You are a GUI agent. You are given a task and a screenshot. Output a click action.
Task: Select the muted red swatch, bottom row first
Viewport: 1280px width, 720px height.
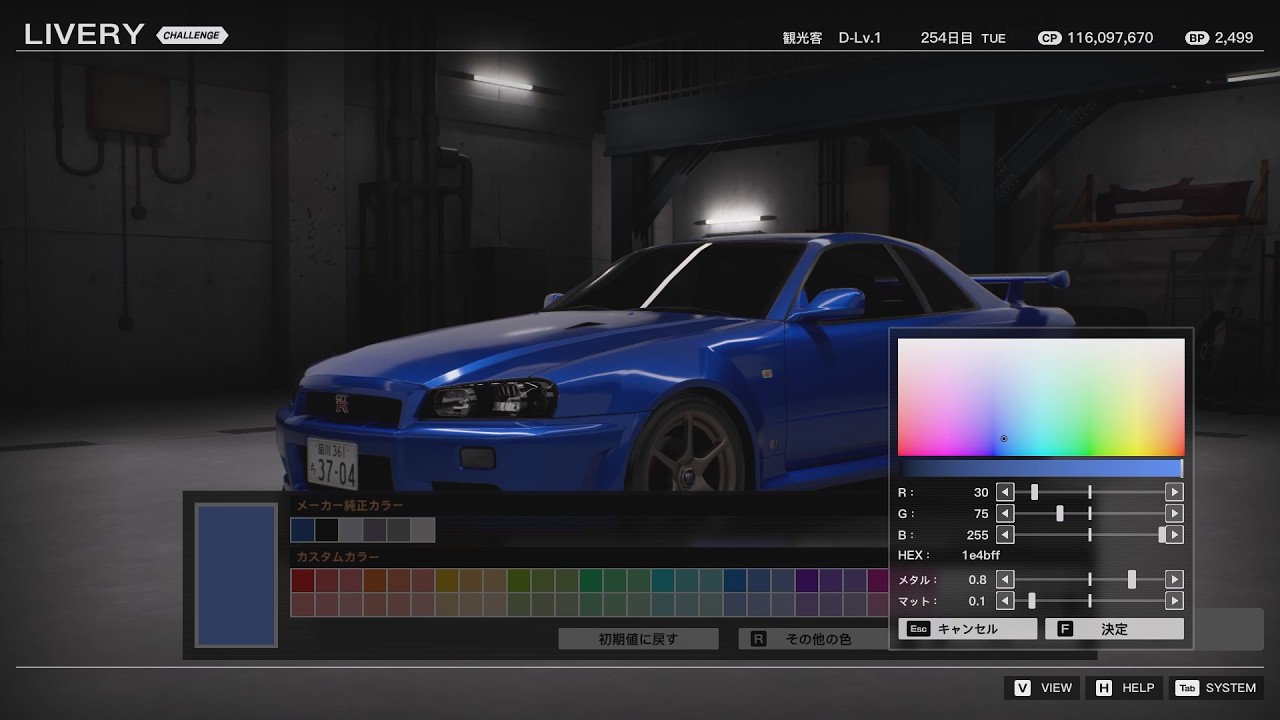coord(302,604)
